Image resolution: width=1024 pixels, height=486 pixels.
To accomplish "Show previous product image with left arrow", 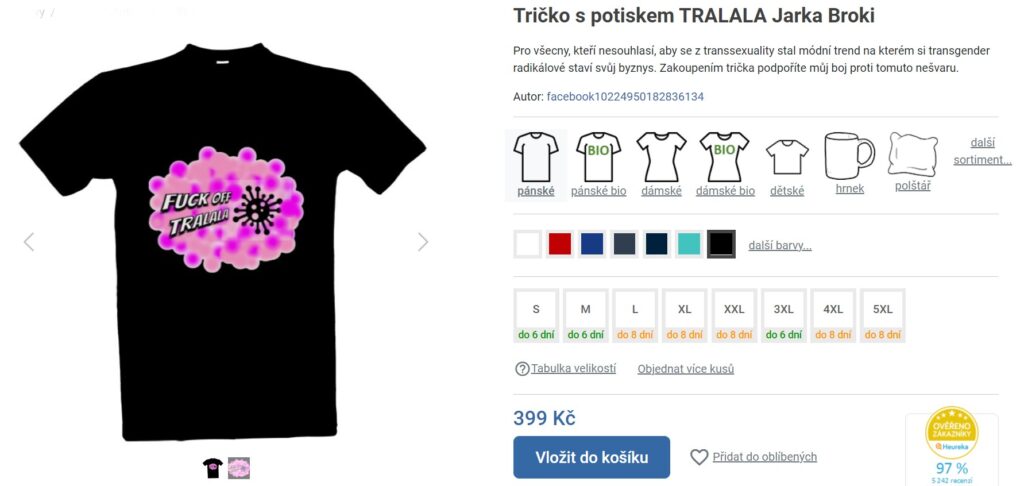I will [29, 242].
